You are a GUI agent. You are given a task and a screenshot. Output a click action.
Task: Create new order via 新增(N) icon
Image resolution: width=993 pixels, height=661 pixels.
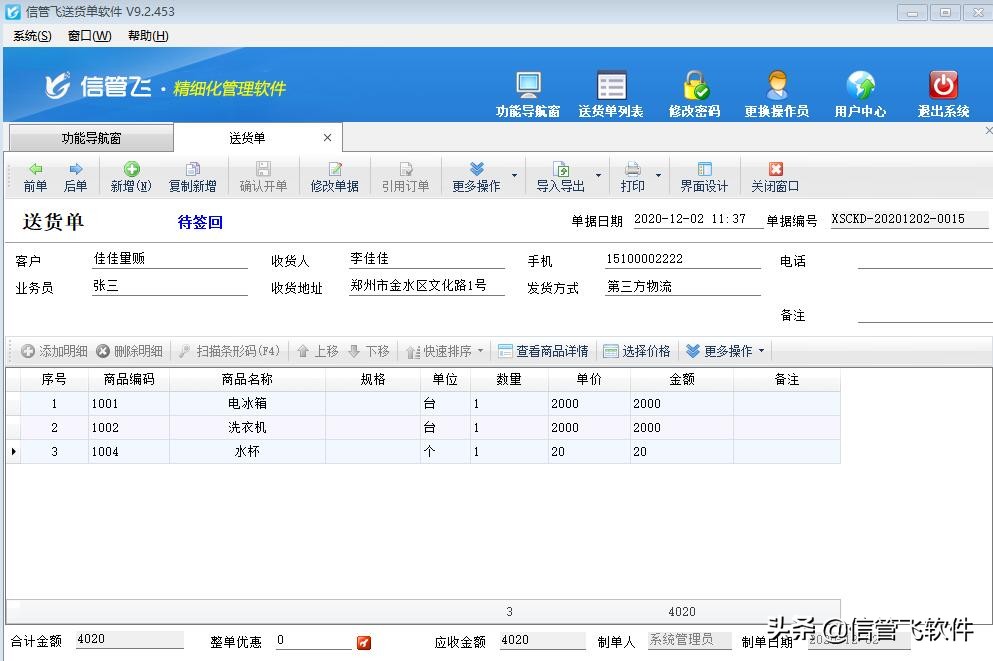pos(129,176)
